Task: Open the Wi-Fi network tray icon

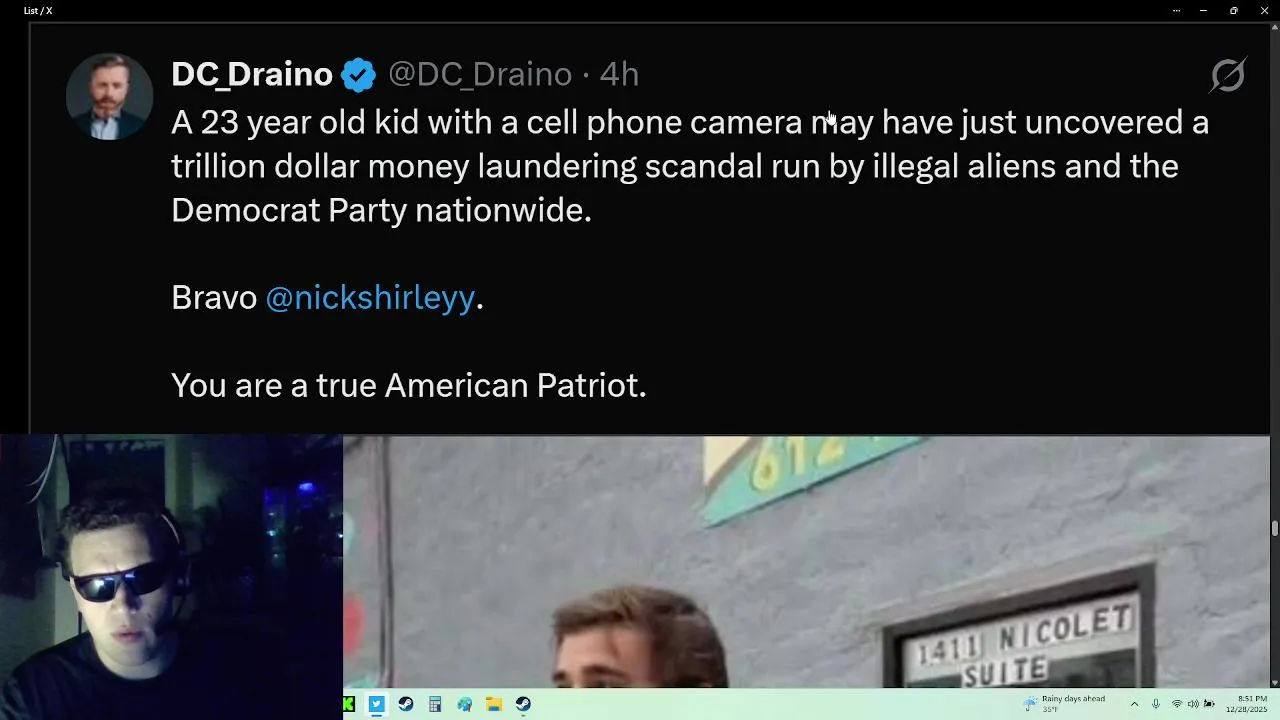Action: pyautogui.click(x=1176, y=704)
